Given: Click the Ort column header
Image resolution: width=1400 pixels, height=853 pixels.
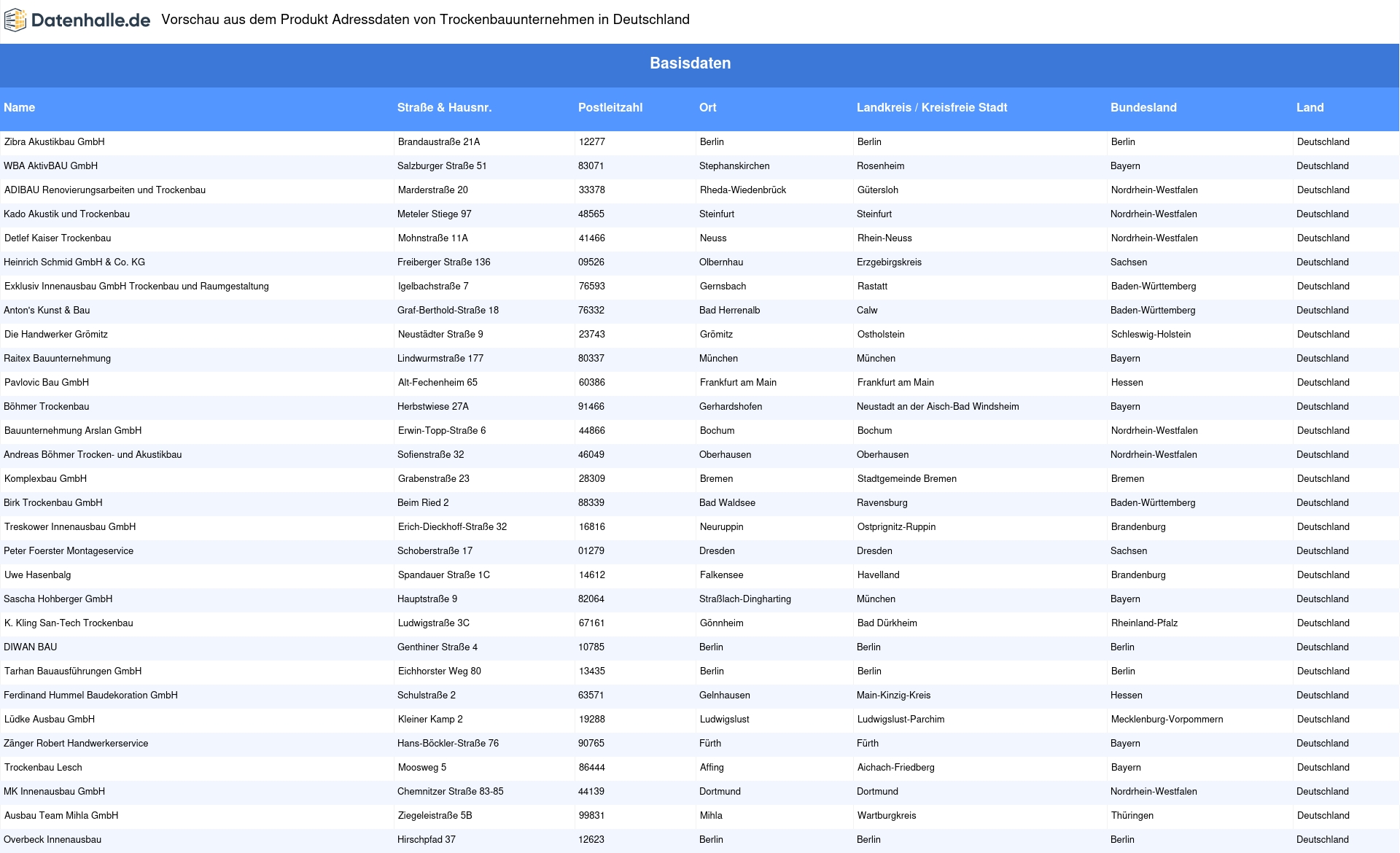Looking at the screenshot, I should (707, 107).
